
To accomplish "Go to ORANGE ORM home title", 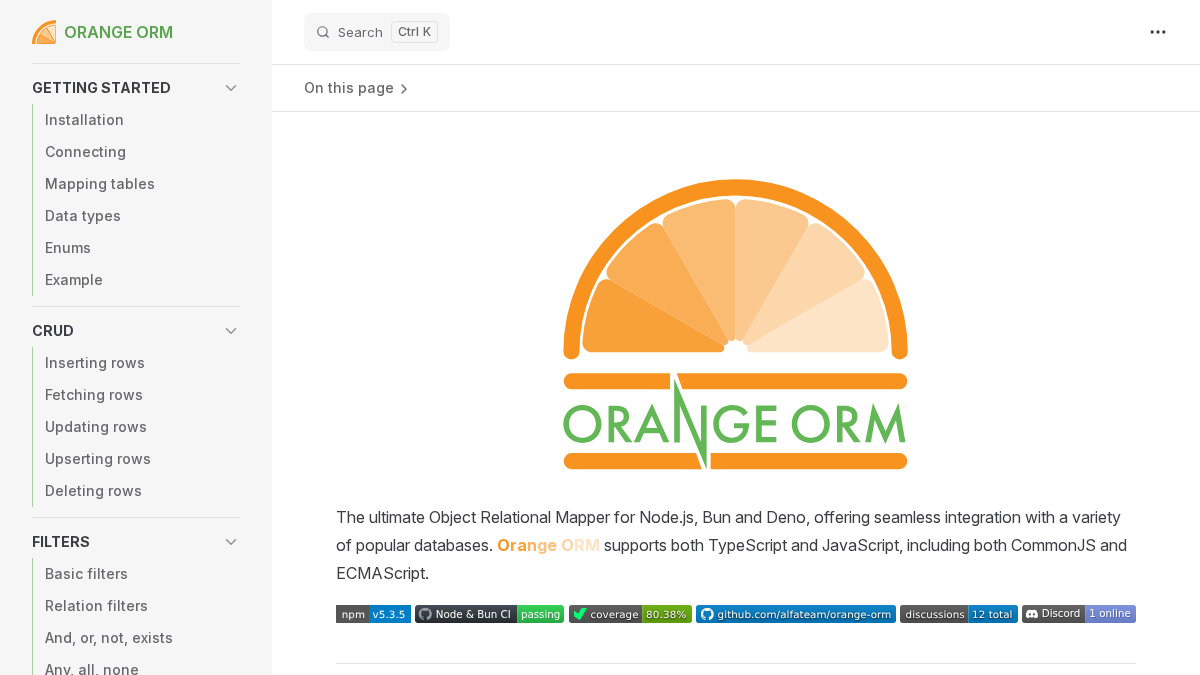I will tap(118, 32).
